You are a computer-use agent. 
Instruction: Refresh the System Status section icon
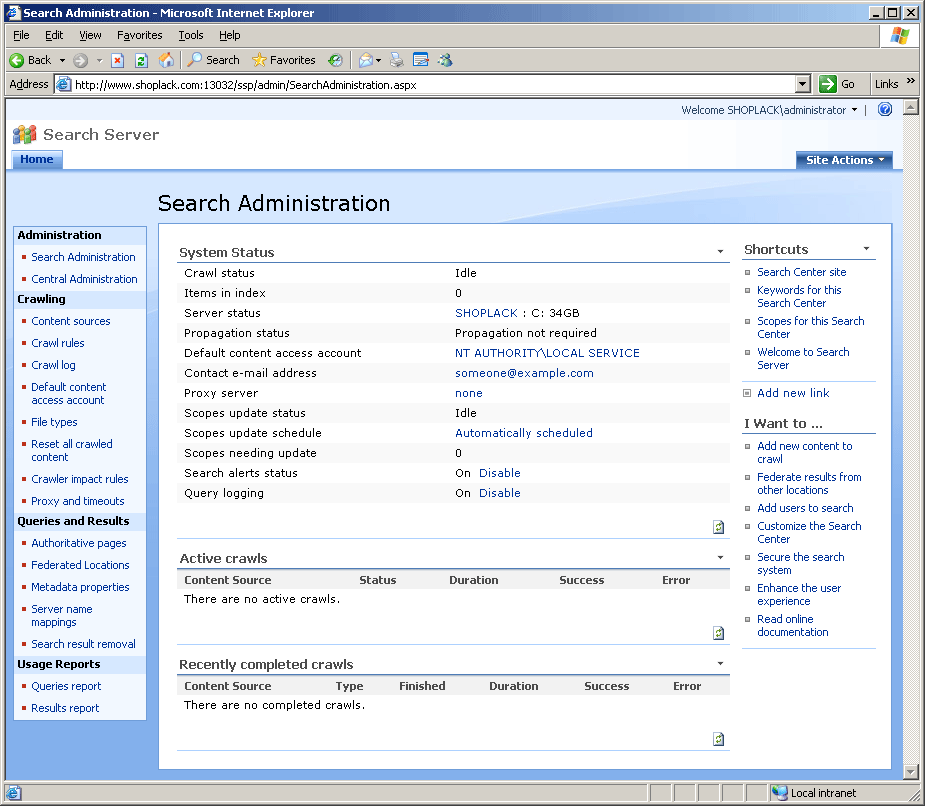(x=719, y=527)
